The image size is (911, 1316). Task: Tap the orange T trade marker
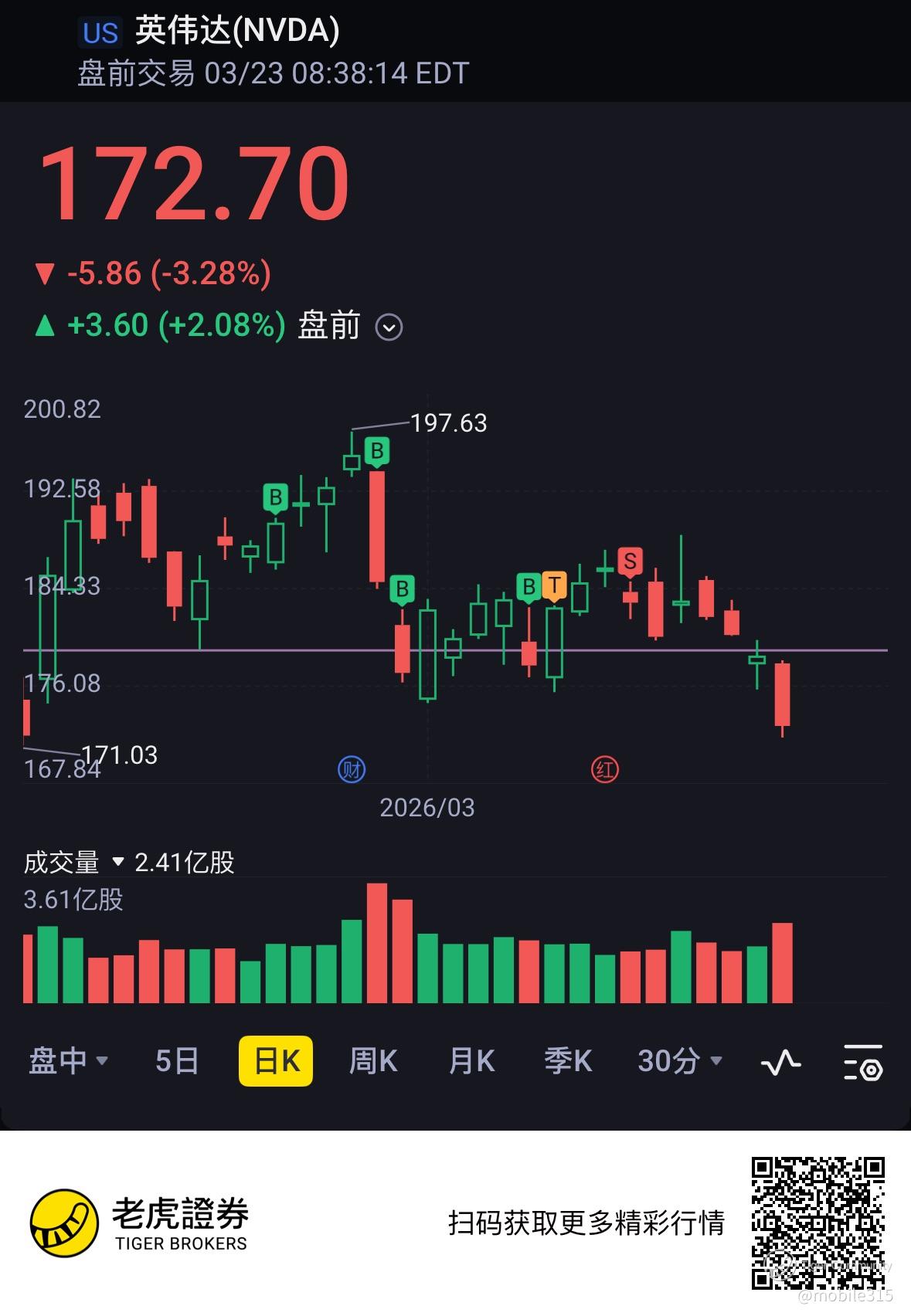554,586
